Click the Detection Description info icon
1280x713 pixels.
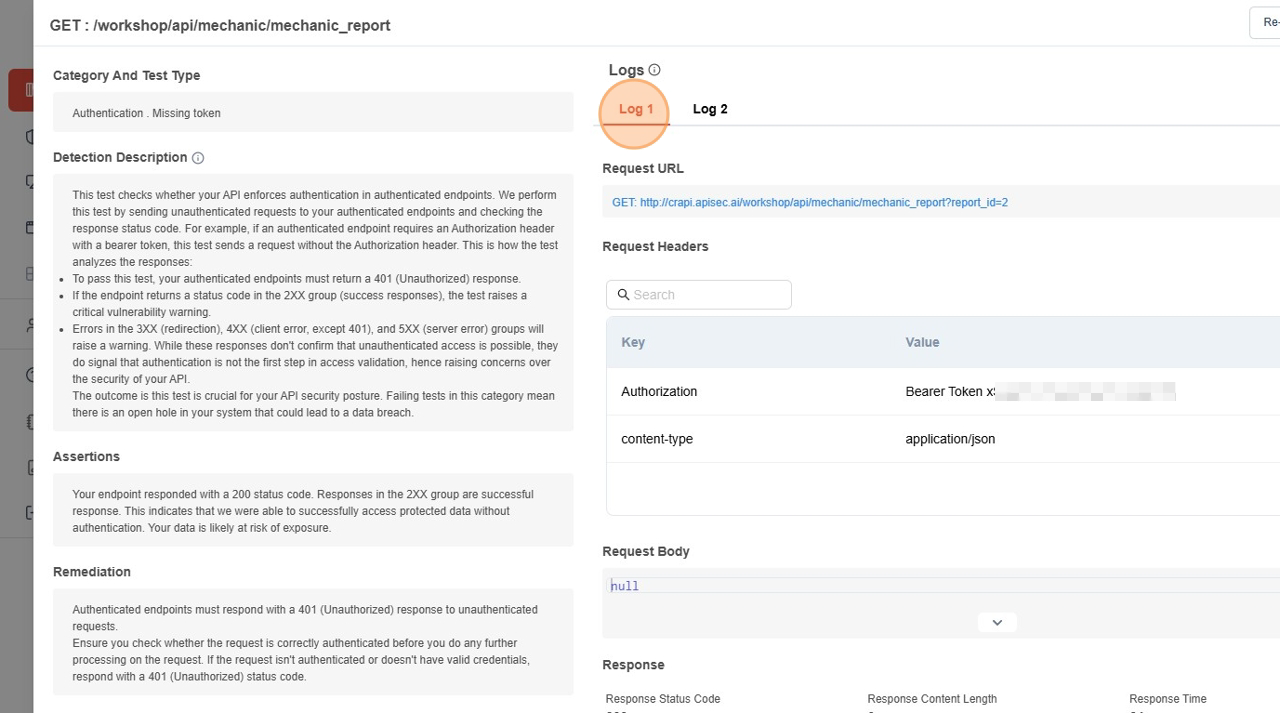click(x=198, y=158)
